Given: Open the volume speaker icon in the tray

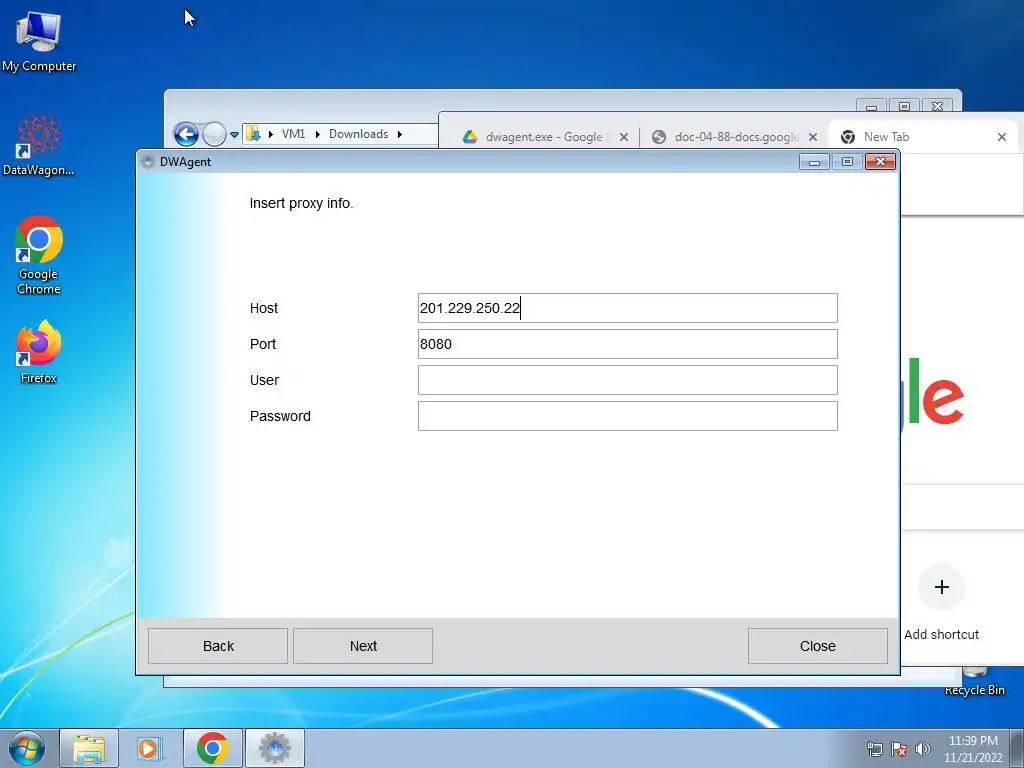Looking at the screenshot, I should click(922, 749).
